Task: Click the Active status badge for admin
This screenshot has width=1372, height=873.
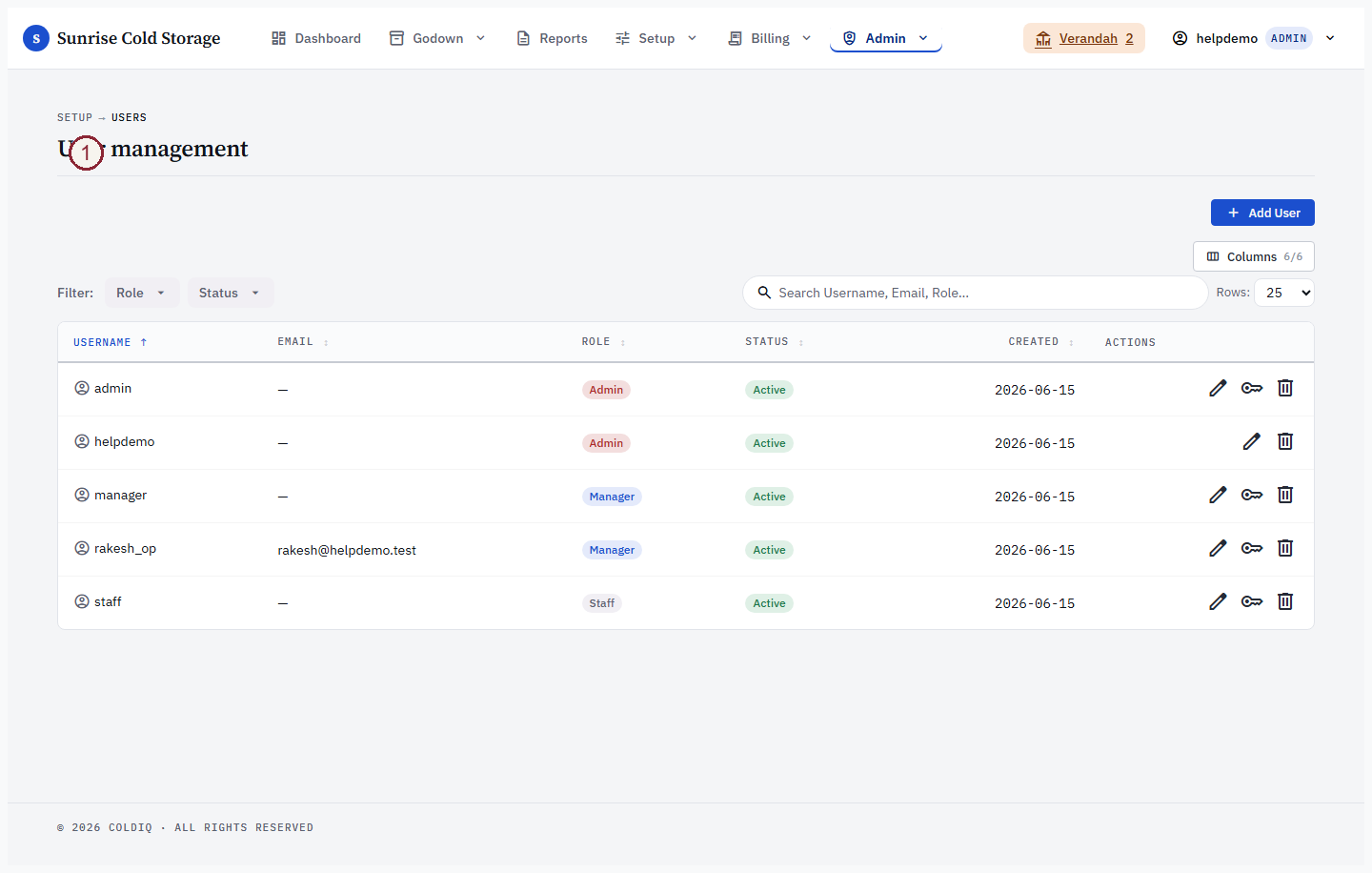Action: [x=769, y=390]
